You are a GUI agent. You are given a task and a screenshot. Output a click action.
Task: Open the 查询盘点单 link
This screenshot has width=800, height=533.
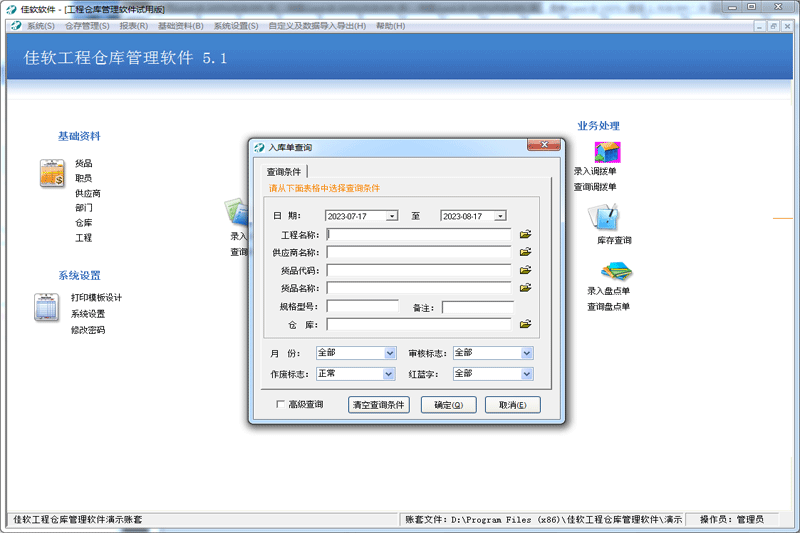coord(608,307)
